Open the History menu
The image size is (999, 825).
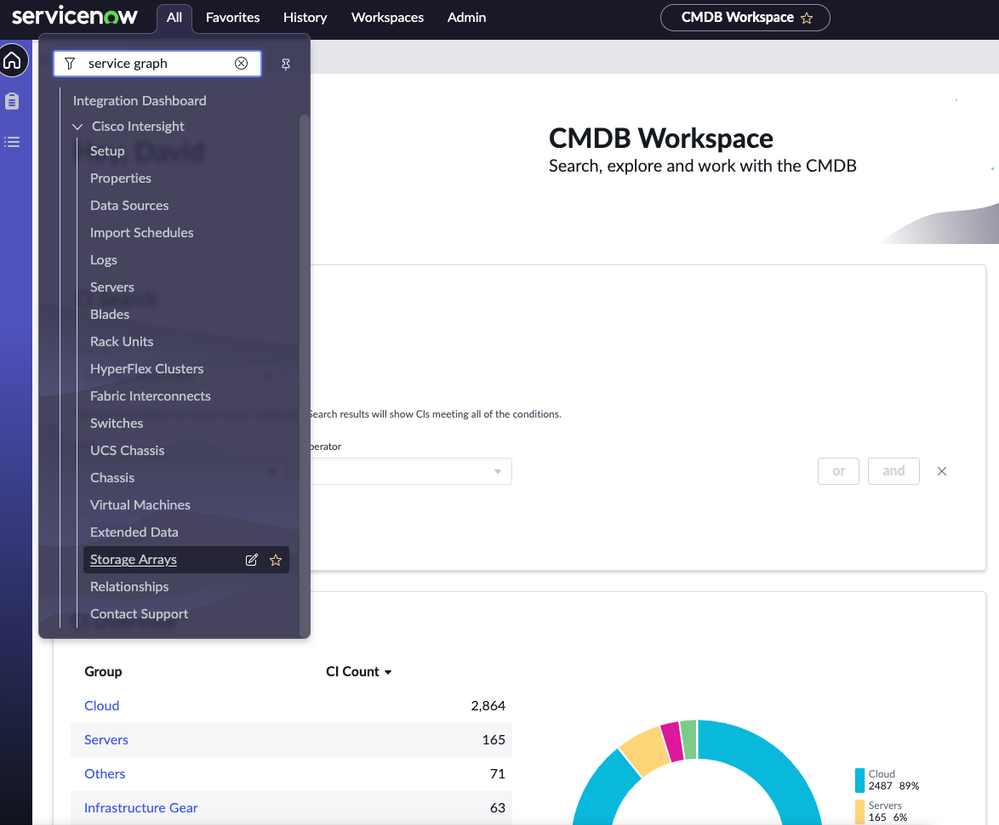tap(305, 18)
